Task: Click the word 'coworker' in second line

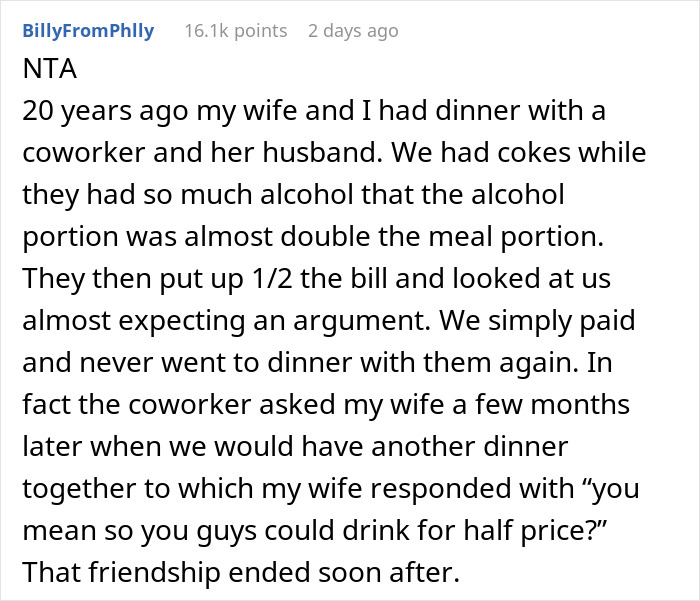Action: 84,152
